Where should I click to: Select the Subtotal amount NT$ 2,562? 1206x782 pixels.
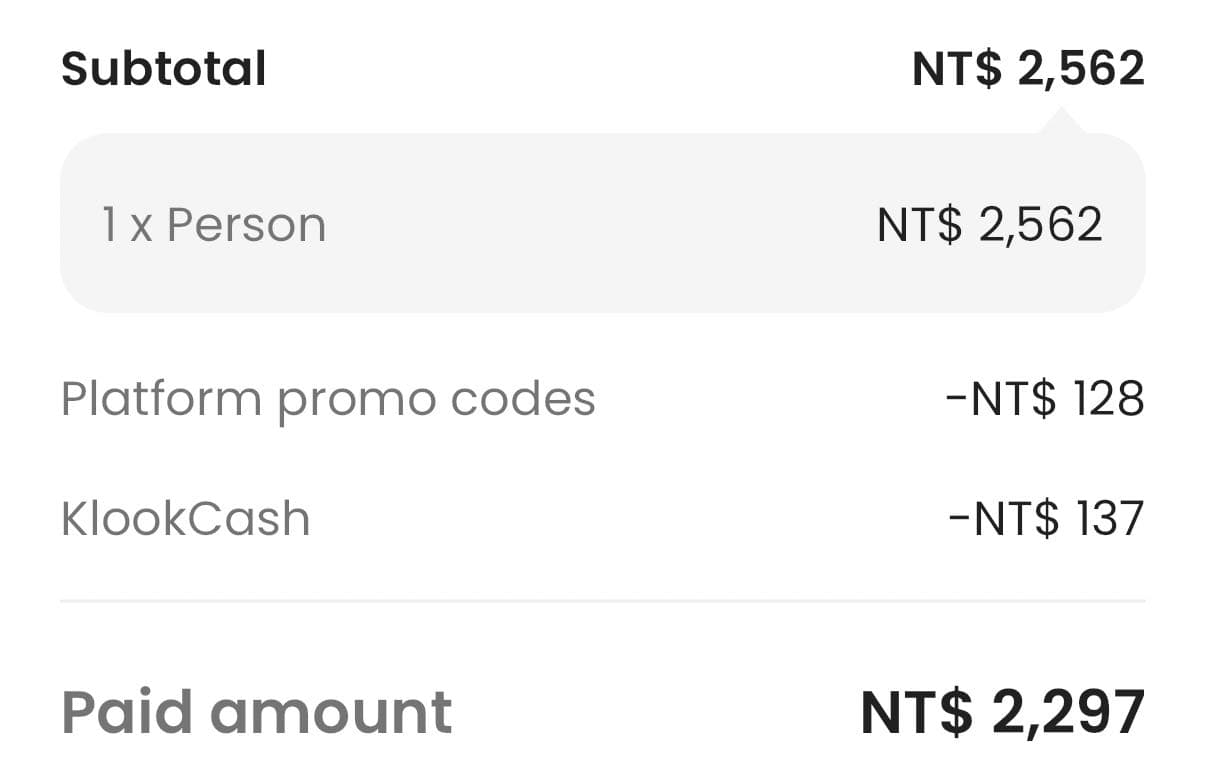click(1028, 70)
